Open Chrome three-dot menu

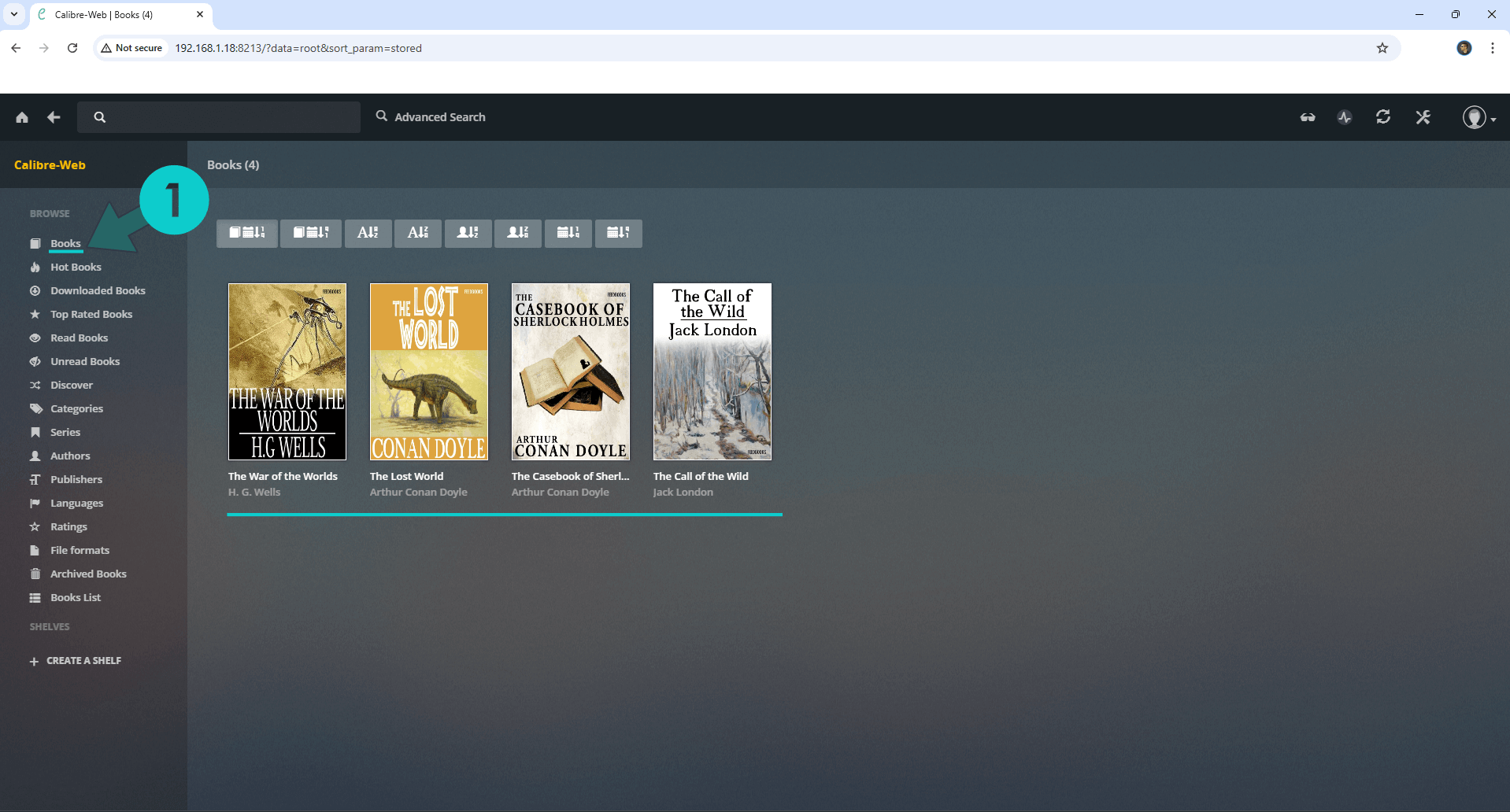click(1493, 48)
